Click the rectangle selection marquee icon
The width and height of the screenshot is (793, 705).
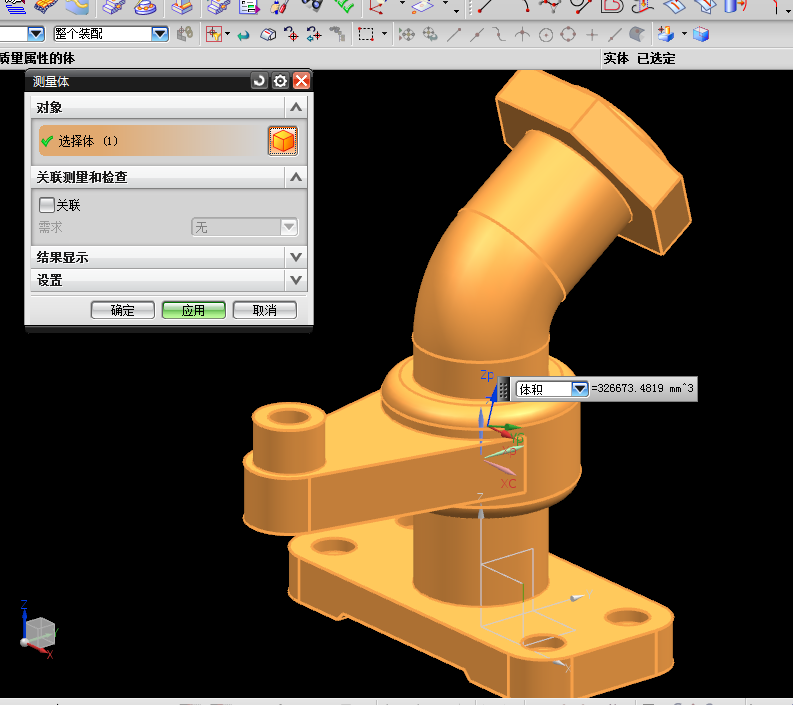point(366,34)
